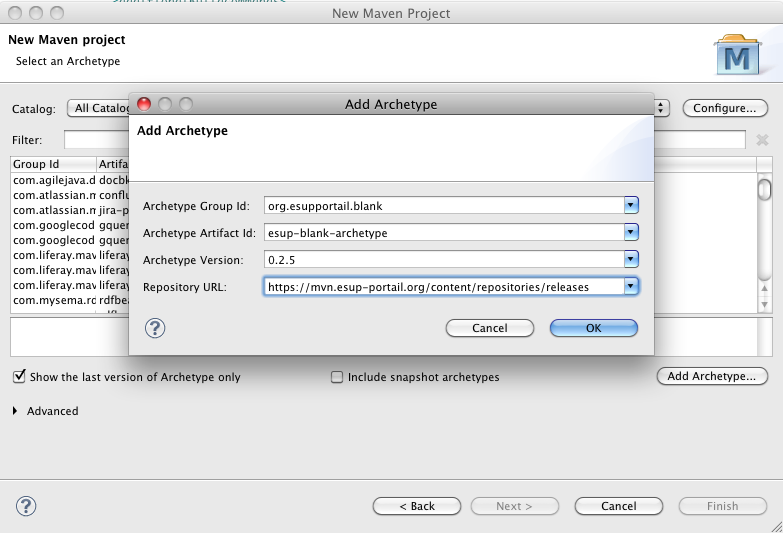Image resolution: width=783 pixels, height=533 pixels.
Task: Open the Repository URL dropdown arrow
Action: click(631, 287)
